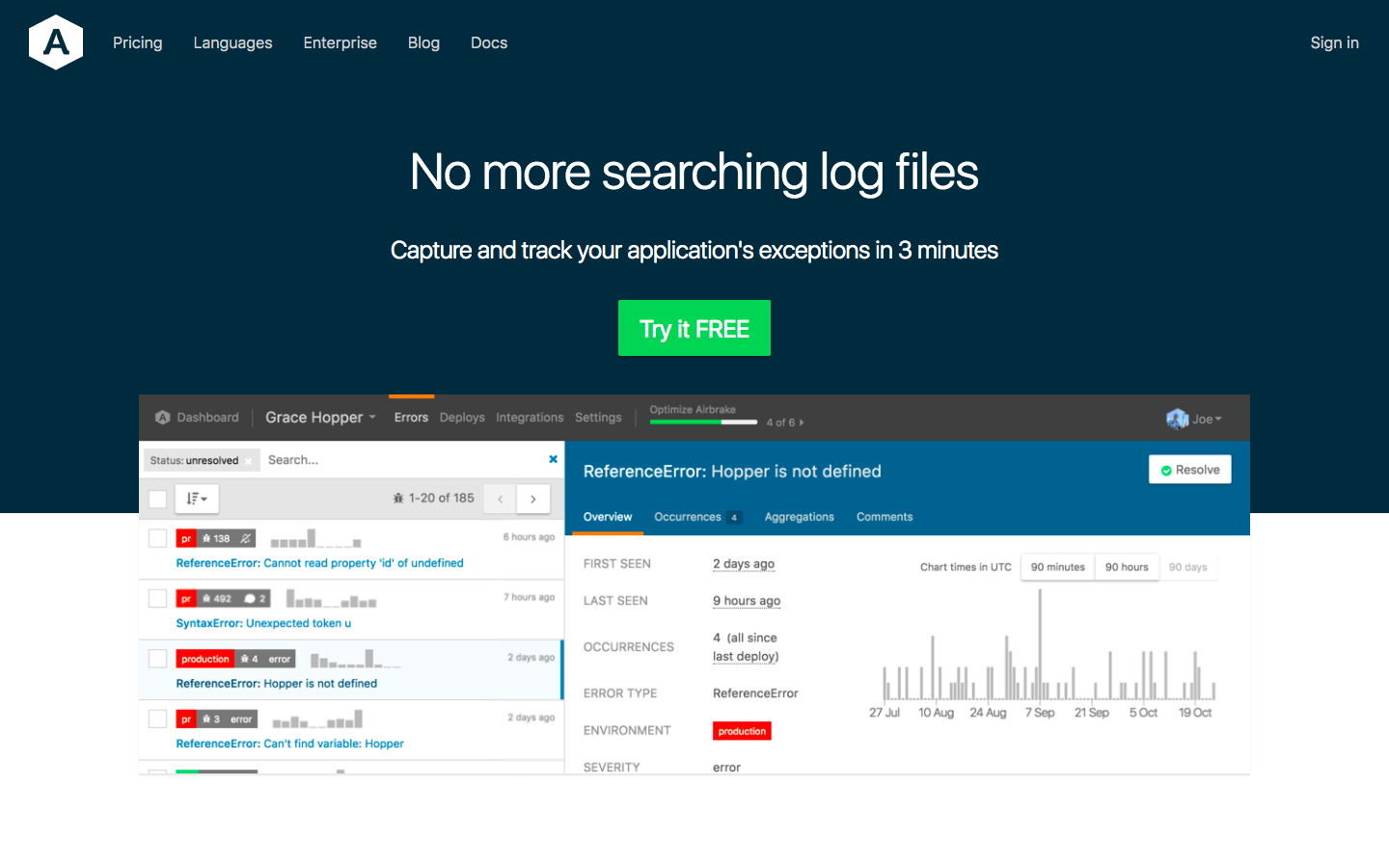
Task: Click Sign in
Action: point(1334,42)
